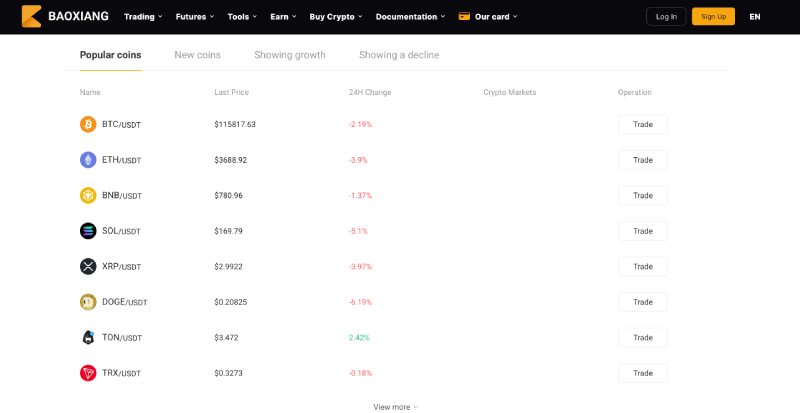This screenshot has width=800, height=413.
Task: Click the BNB coin icon
Action: click(88, 196)
